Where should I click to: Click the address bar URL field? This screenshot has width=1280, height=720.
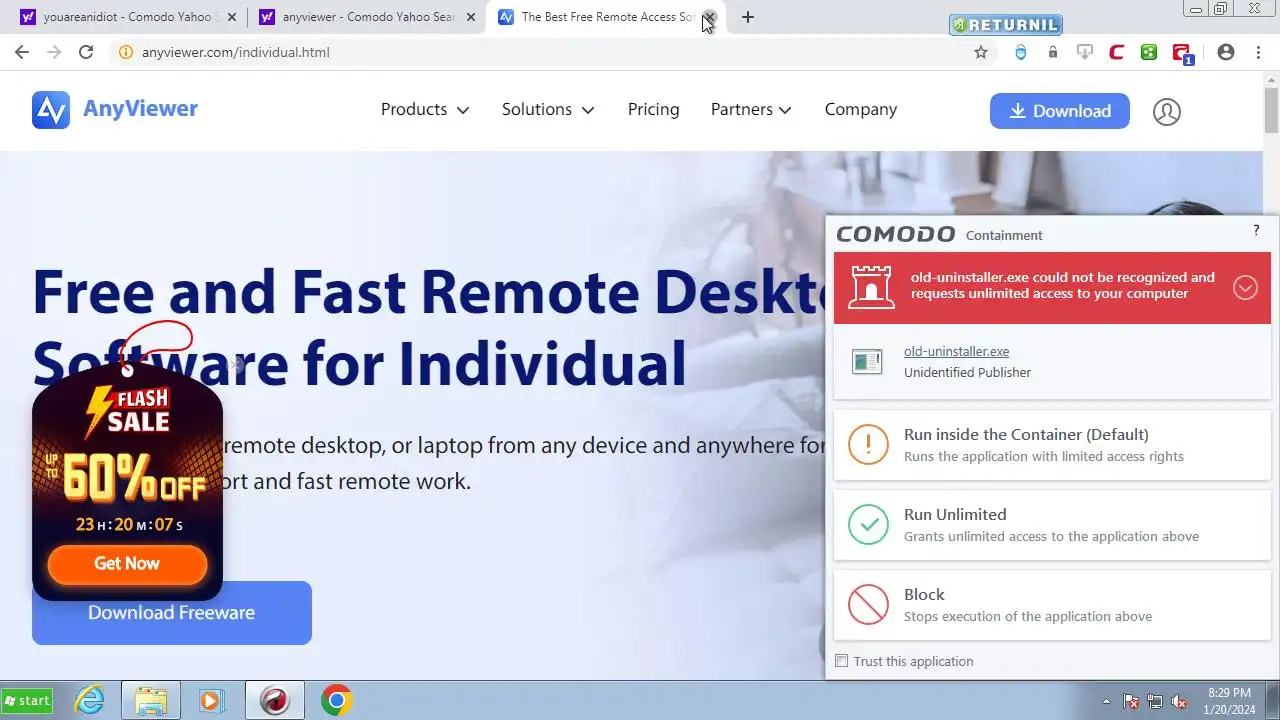point(540,52)
